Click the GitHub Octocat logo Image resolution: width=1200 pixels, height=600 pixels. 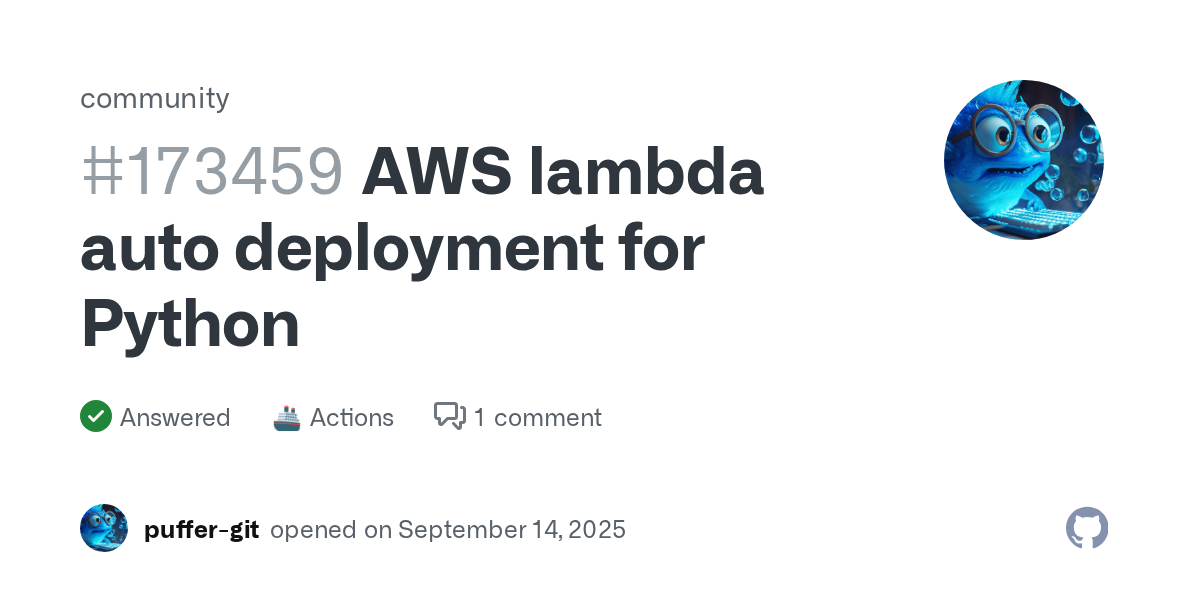[x=1087, y=528]
